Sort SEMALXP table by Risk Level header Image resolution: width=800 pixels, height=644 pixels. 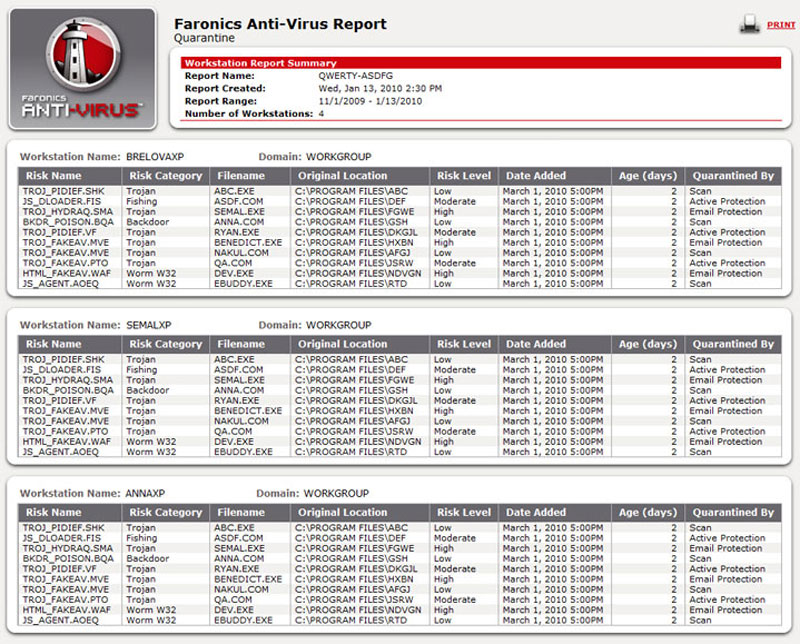pyautogui.click(x=463, y=344)
